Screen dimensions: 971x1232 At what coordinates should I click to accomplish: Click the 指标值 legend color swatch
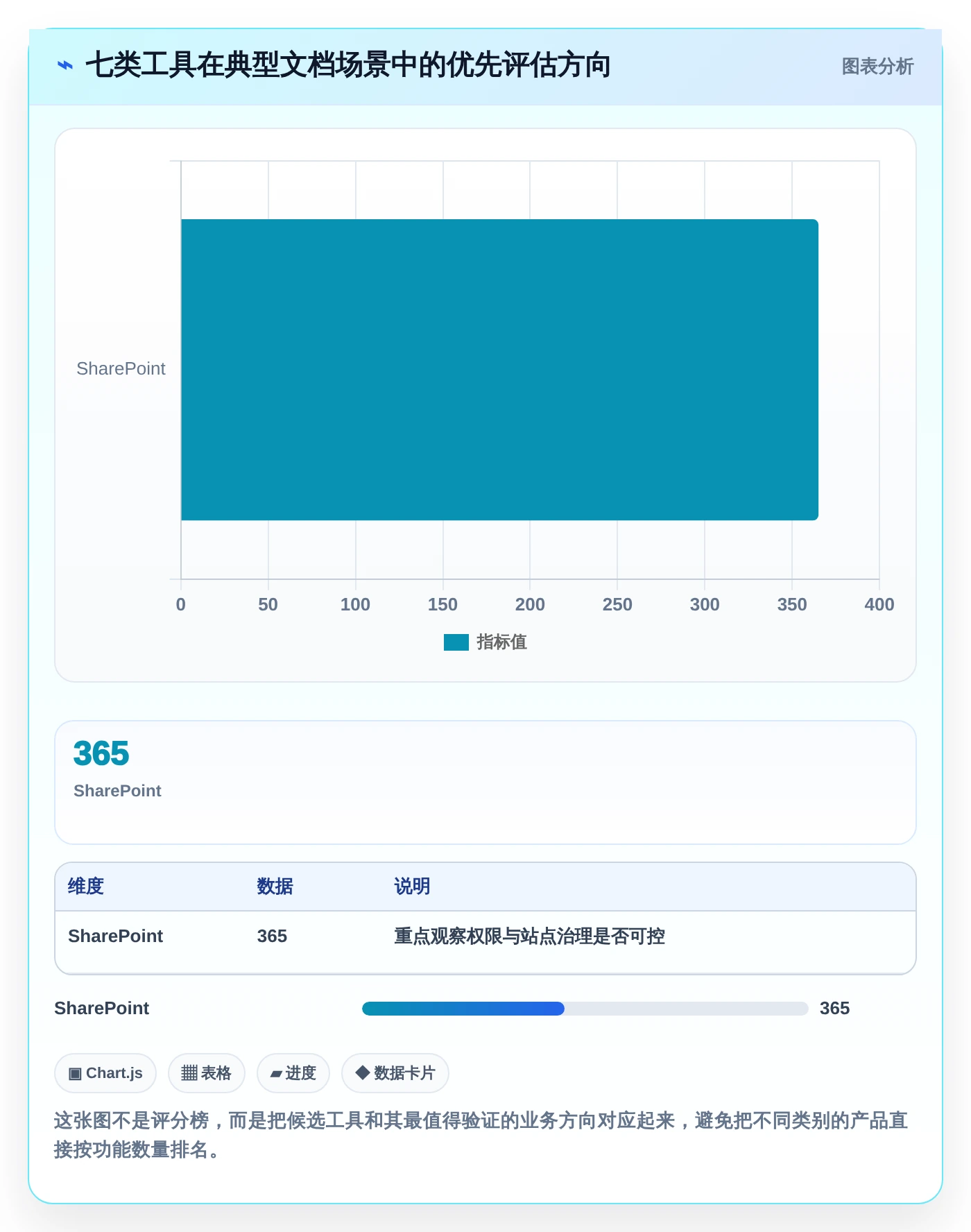click(x=456, y=642)
